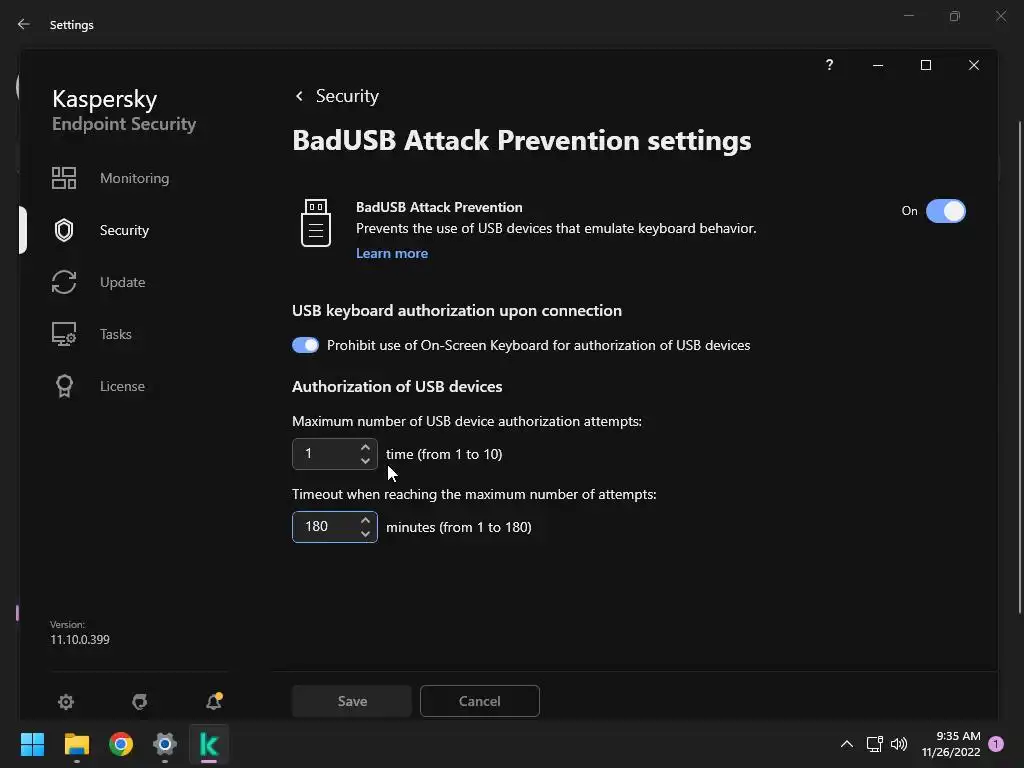The width and height of the screenshot is (1024, 768).
Task: Increase authorization attempts with up arrow
Action: click(365, 447)
